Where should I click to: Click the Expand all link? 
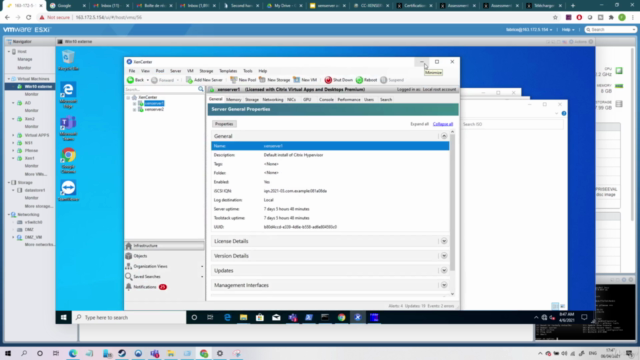tap(419, 124)
